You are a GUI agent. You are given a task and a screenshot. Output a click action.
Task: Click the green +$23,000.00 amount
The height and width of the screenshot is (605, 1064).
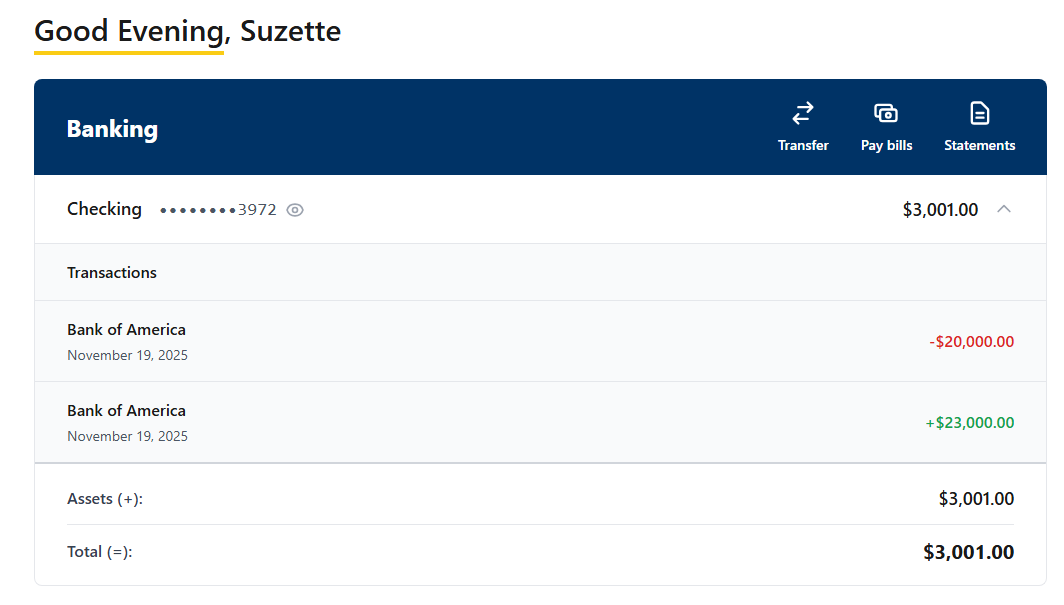click(x=969, y=423)
